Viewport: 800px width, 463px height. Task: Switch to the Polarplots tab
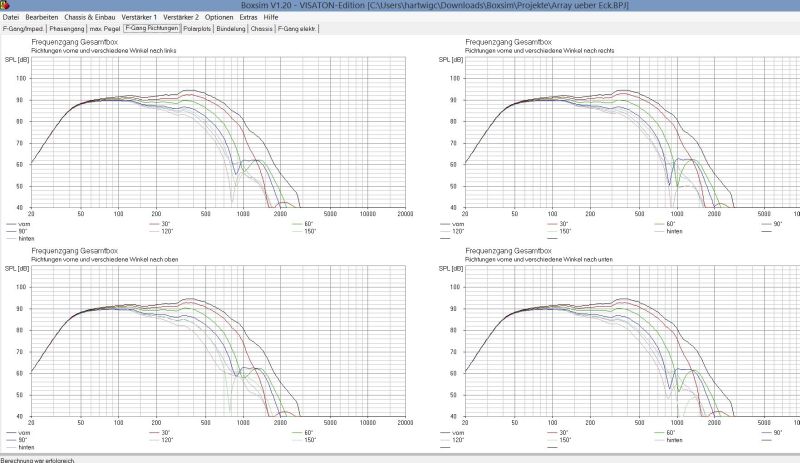[197, 29]
